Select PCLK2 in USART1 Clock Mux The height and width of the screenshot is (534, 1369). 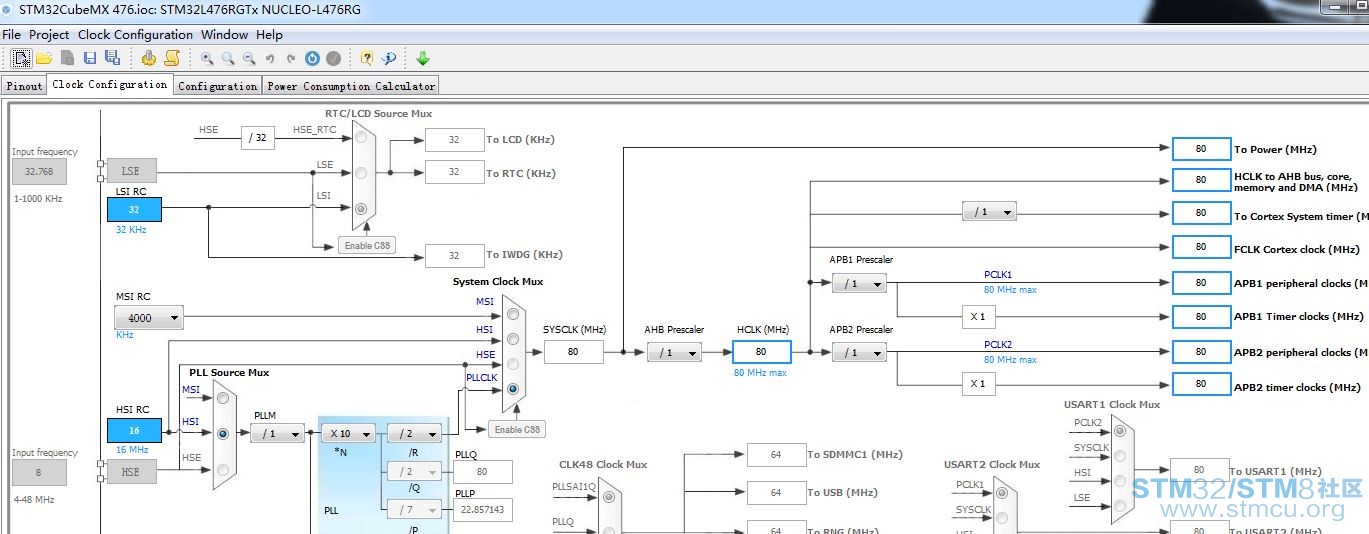pos(1119,432)
